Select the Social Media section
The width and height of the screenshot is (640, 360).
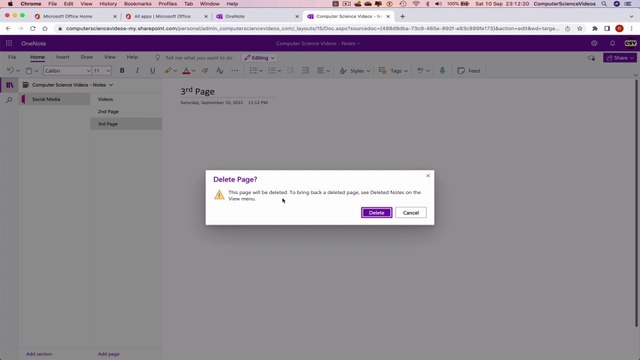55,99
